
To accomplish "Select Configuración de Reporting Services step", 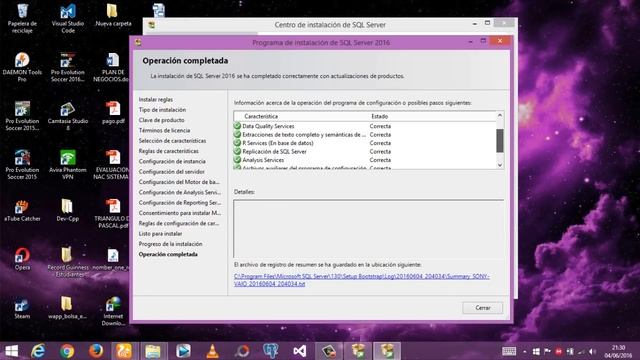I will coord(179,202).
